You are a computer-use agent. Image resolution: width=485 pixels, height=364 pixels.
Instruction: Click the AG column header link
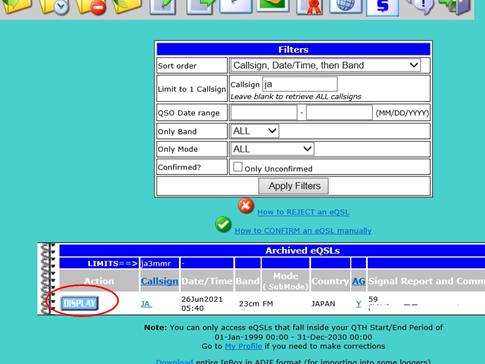(359, 281)
